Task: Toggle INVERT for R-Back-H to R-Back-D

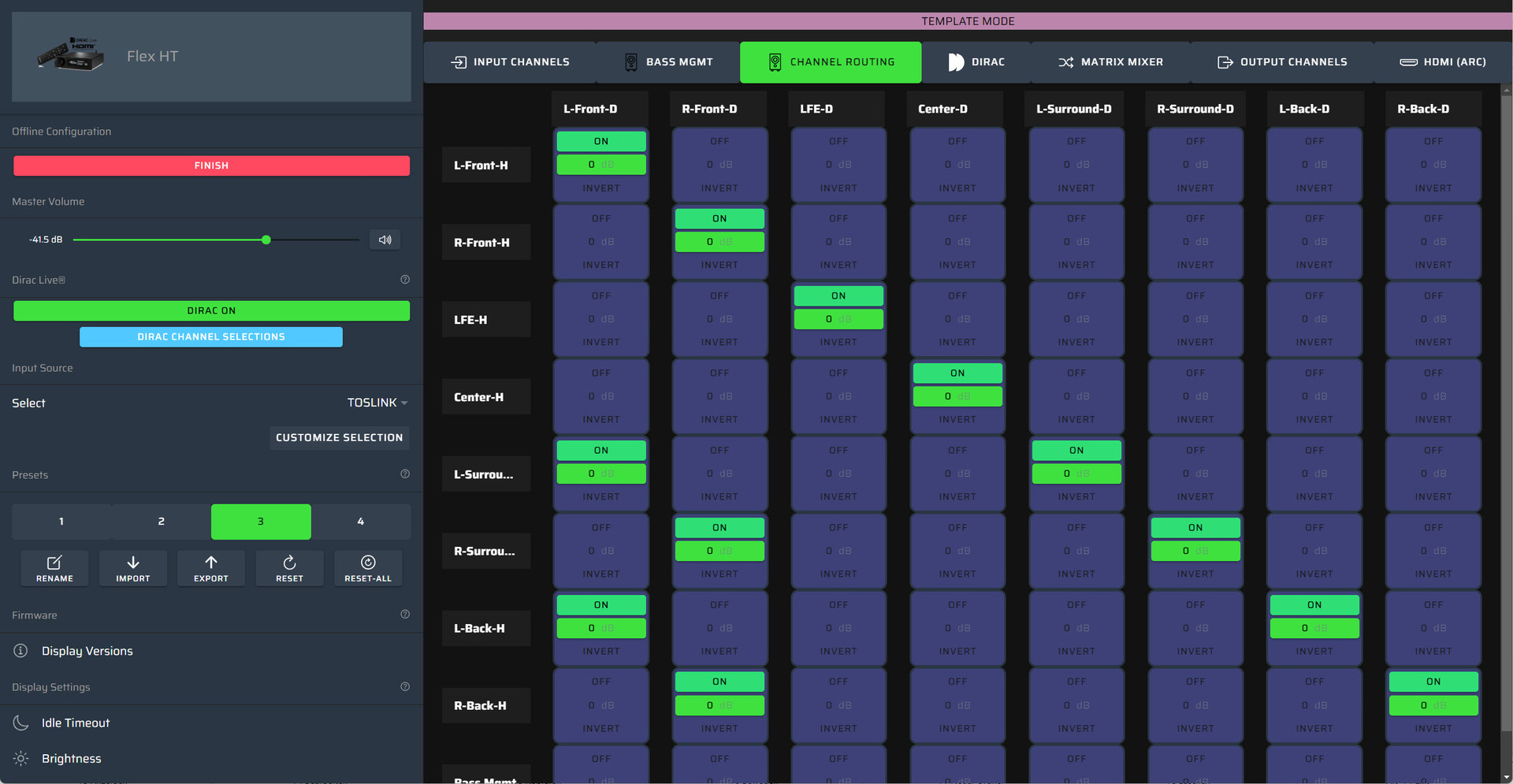Action: (1433, 729)
